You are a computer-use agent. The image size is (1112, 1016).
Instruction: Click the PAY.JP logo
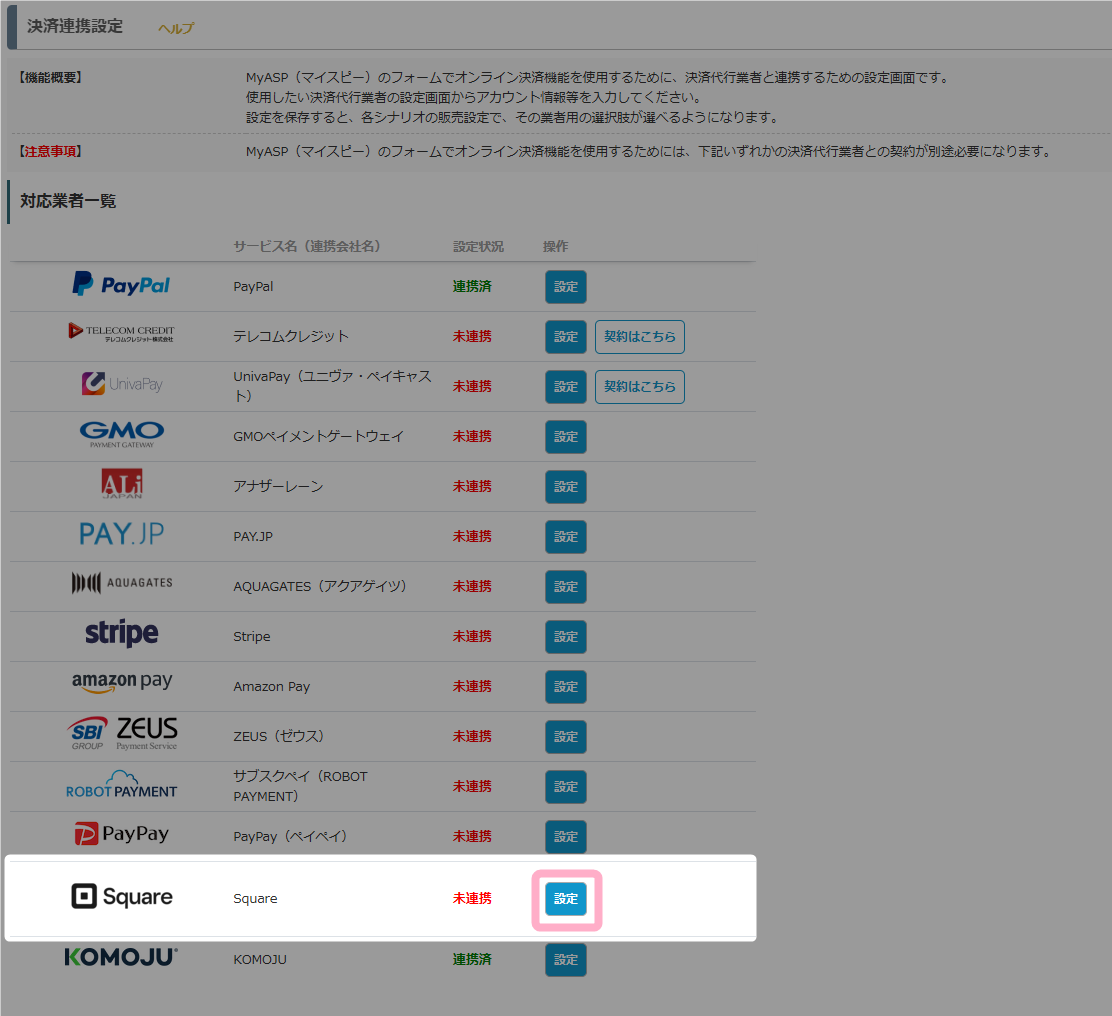[121, 534]
